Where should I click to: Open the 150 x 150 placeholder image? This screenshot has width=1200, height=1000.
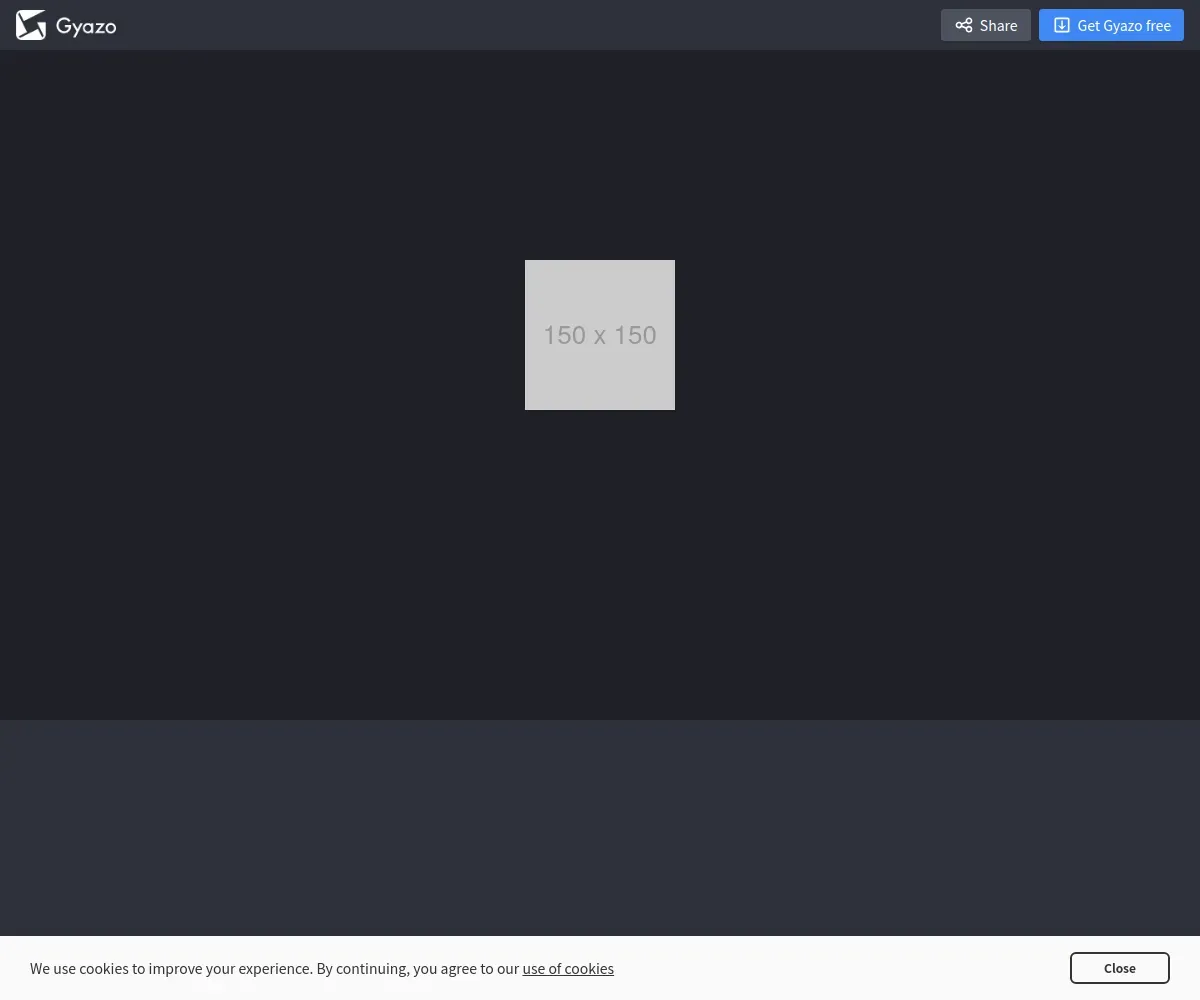(x=600, y=335)
